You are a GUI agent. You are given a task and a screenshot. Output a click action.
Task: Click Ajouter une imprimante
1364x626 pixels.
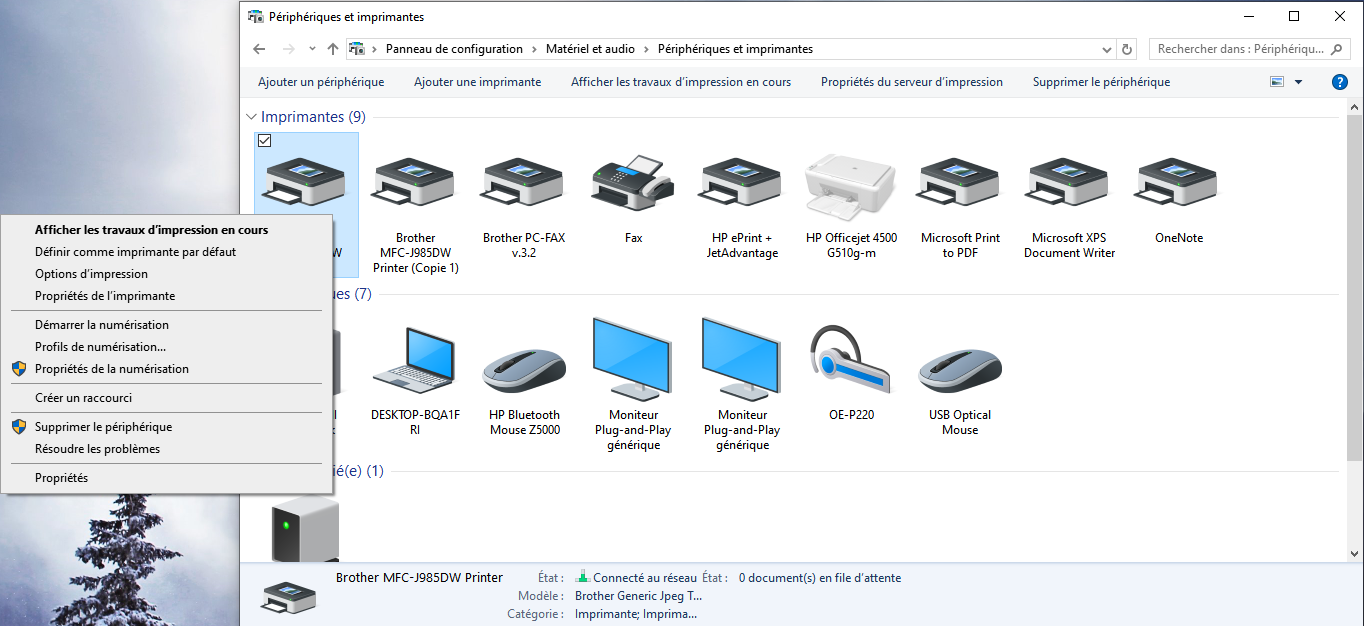pyautogui.click(x=478, y=82)
